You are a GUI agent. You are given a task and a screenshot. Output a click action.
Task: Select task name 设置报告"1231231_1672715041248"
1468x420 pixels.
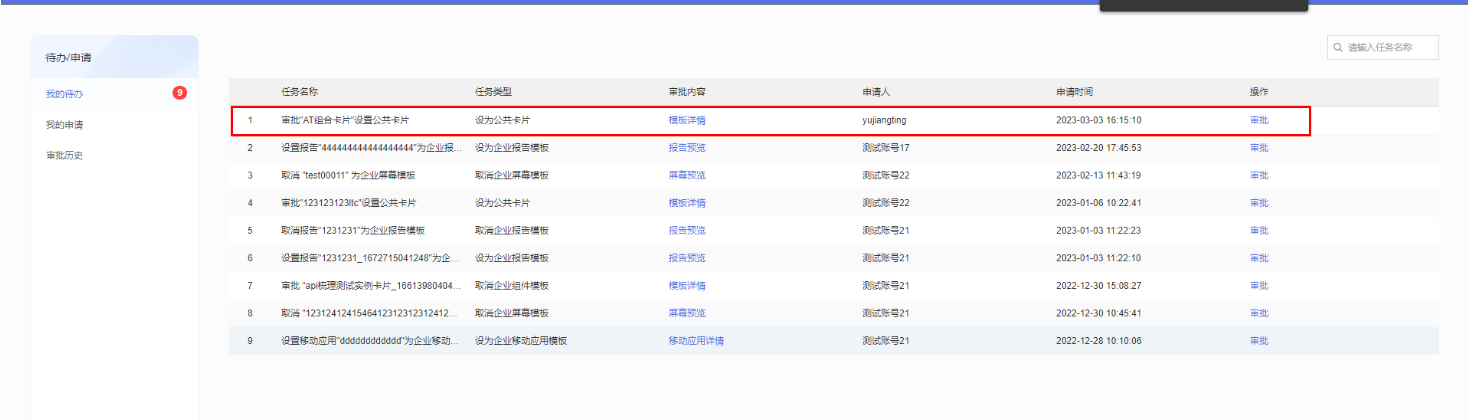pos(372,258)
